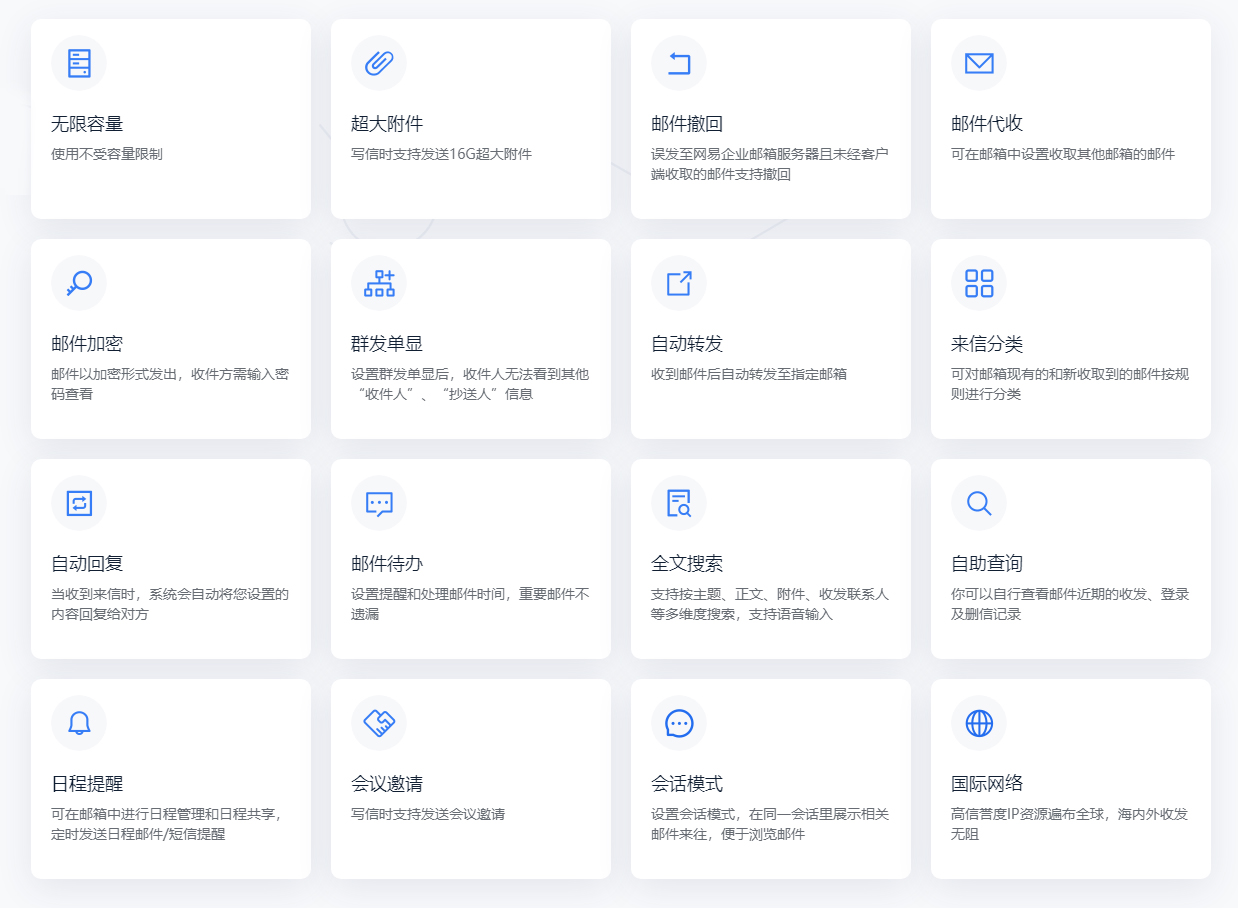The width and height of the screenshot is (1238, 908).
Task: Click the 无限容量 storage icon
Action: click(x=79, y=63)
